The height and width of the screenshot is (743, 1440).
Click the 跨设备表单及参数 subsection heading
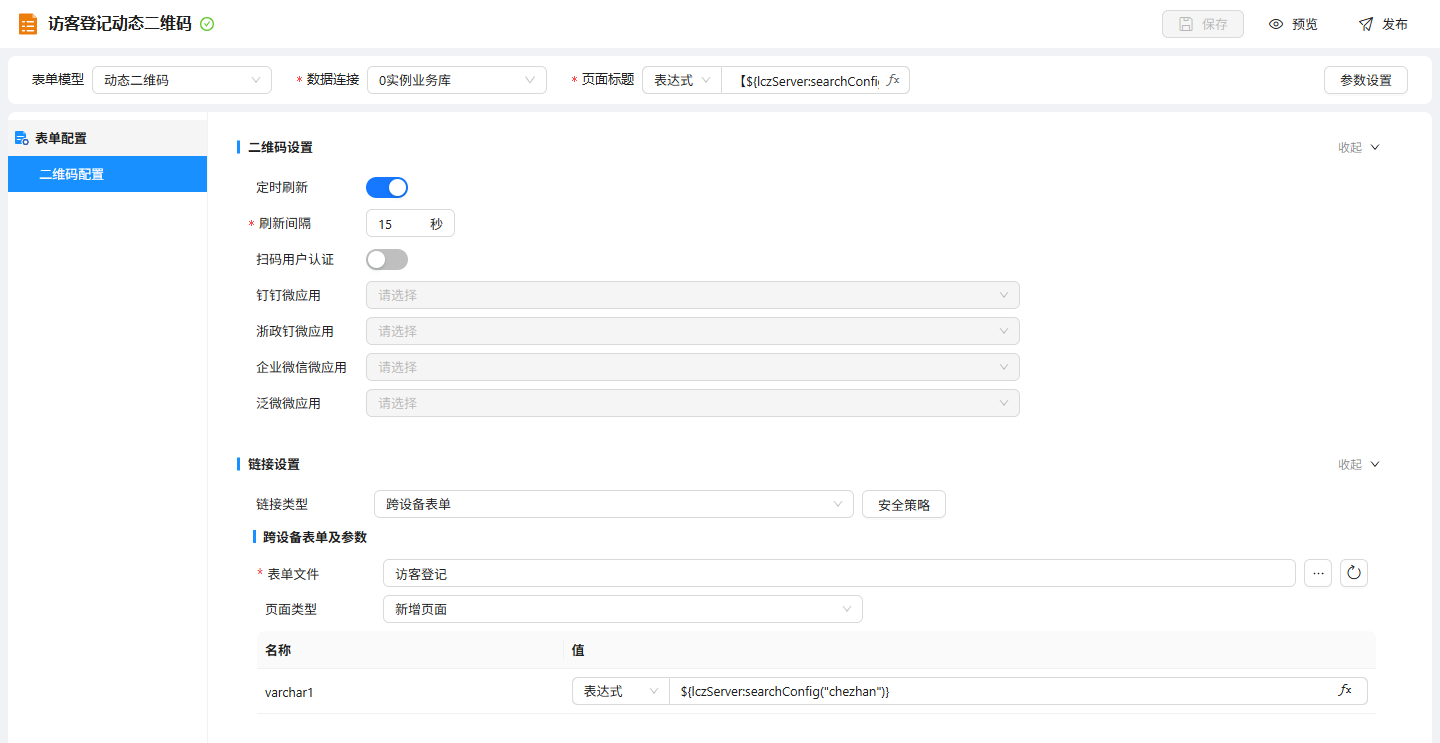(315, 537)
